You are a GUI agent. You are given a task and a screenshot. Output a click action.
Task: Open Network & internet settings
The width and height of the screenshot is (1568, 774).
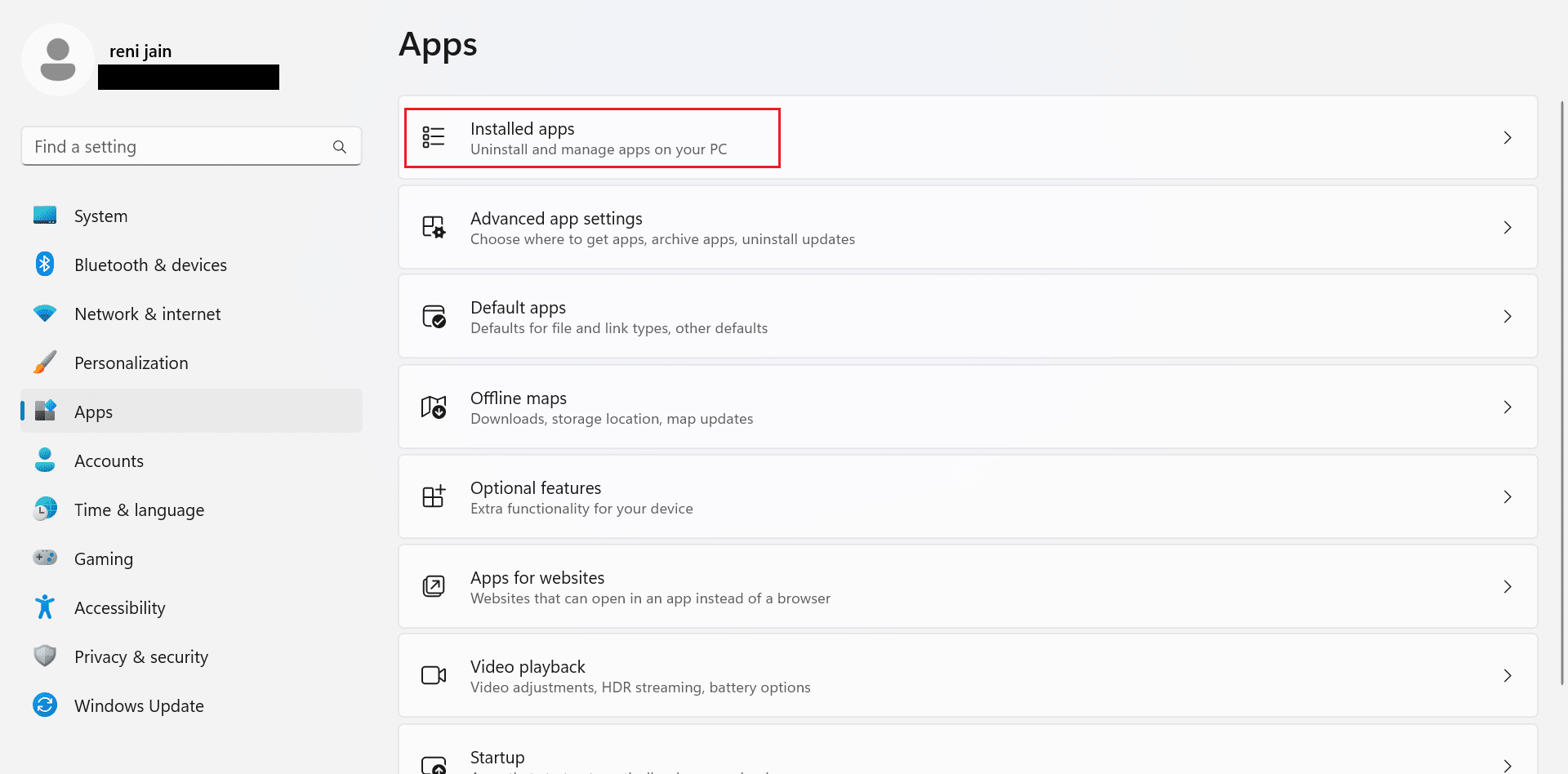click(192, 314)
